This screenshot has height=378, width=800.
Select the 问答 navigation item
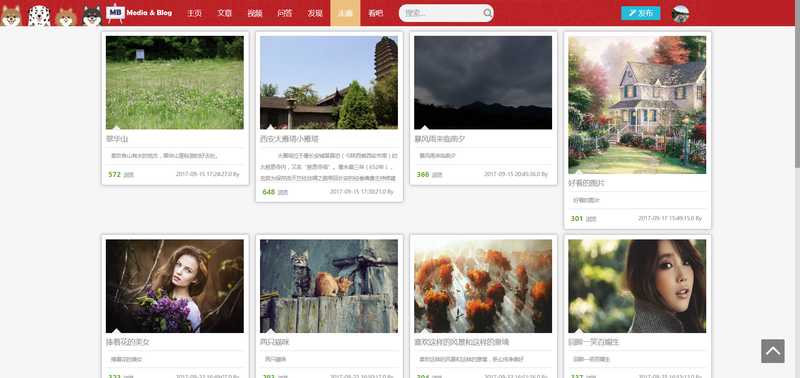click(285, 13)
